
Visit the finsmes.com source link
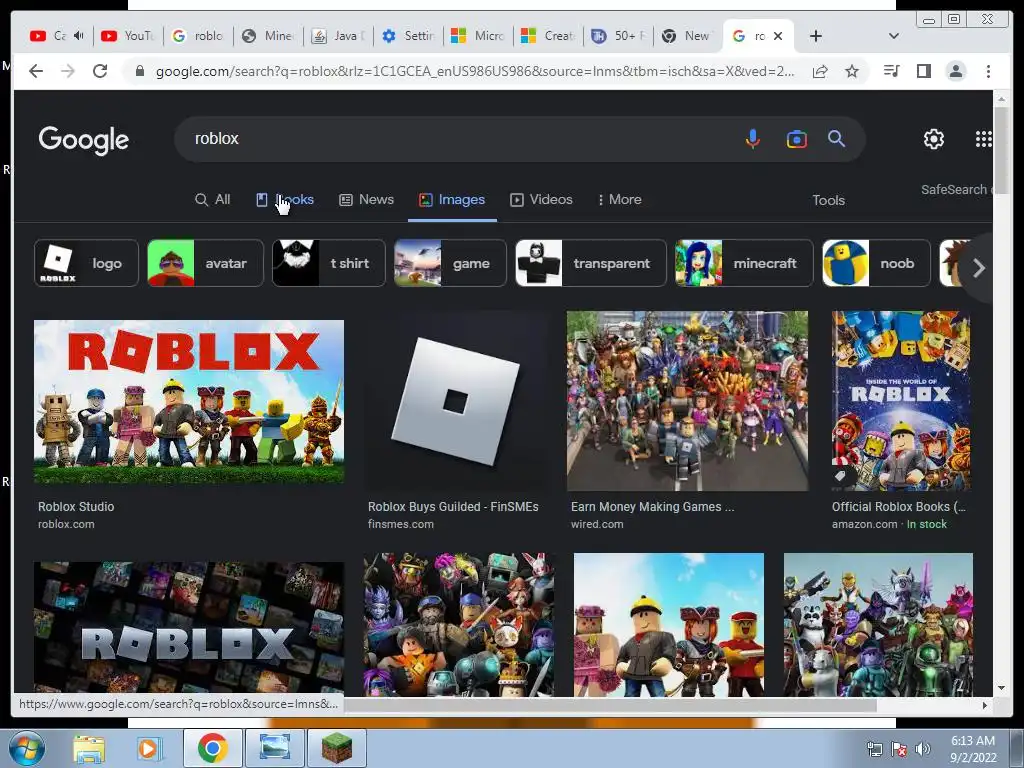point(400,524)
